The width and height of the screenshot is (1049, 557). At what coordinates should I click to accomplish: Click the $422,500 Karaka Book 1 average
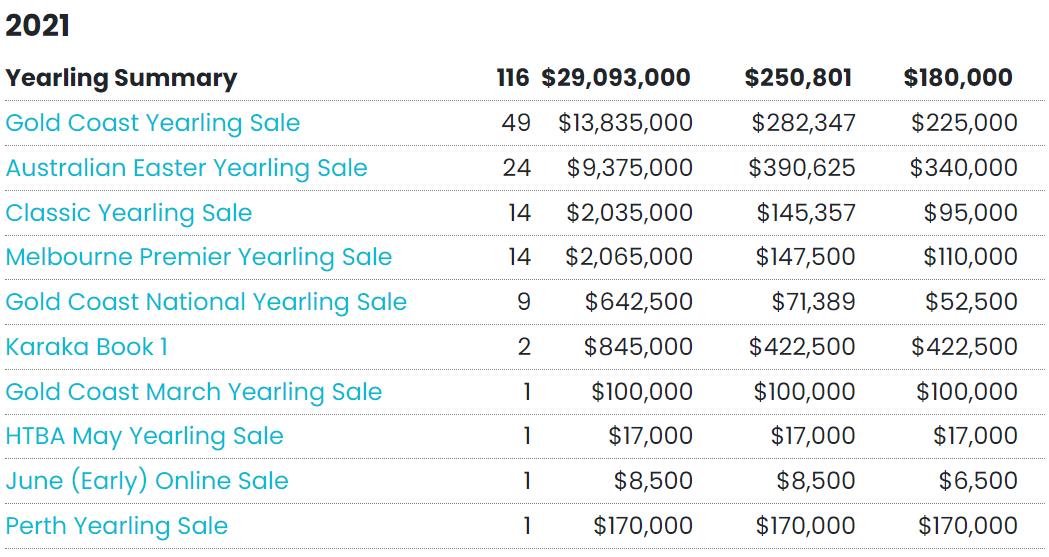pos(801,347)
